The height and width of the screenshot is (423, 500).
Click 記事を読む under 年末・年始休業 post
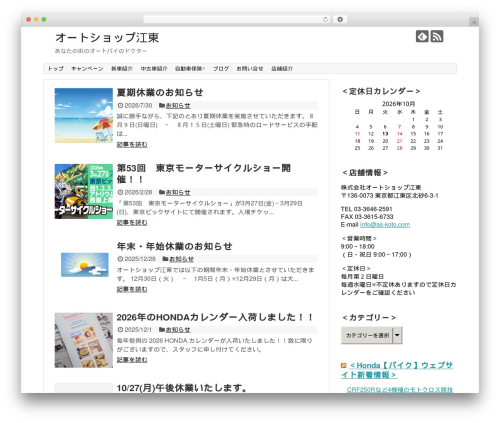pos(132,289)
